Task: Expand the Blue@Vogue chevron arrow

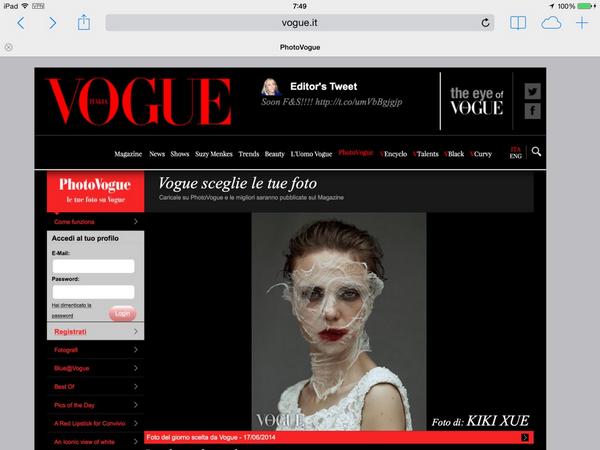Action: 136,368
